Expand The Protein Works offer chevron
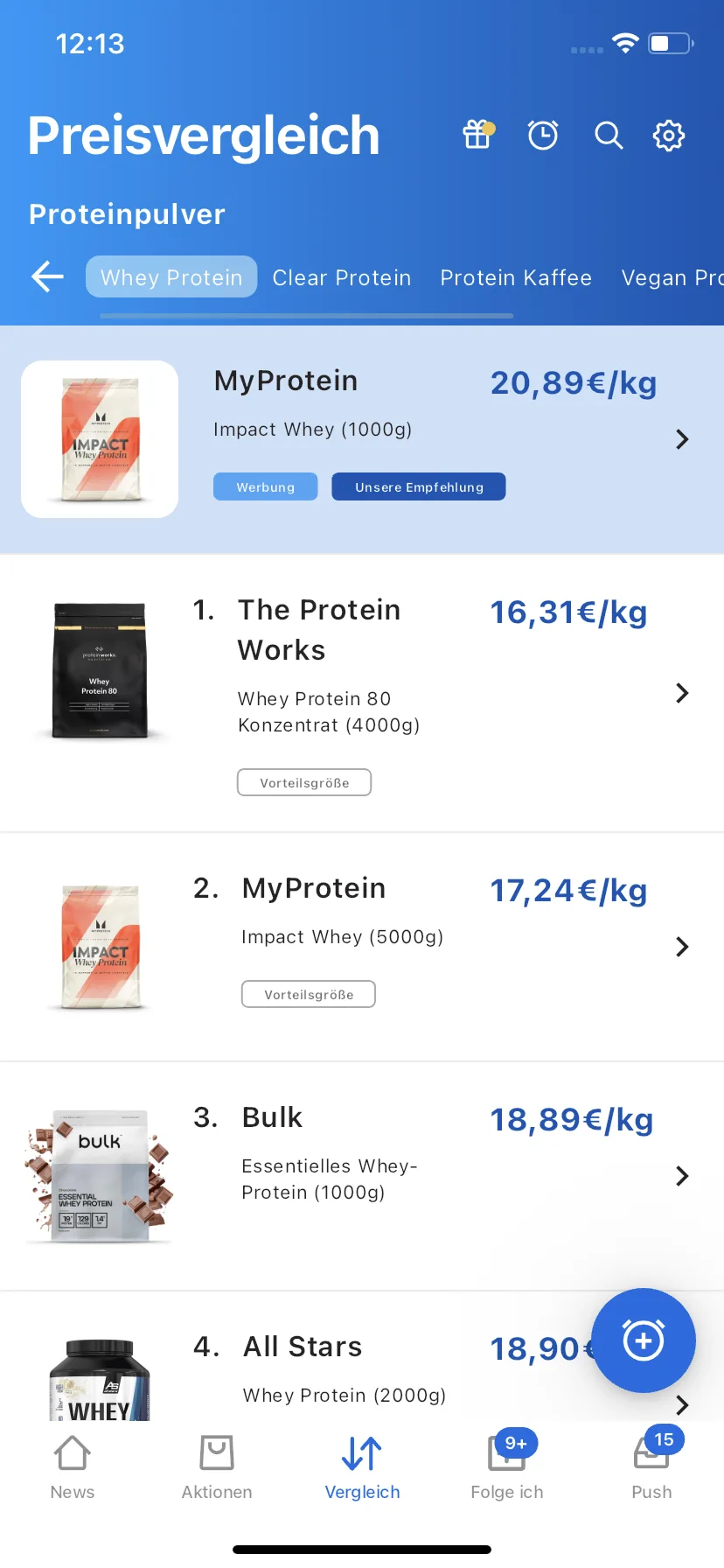724x1568 pixels. [683, 693]
